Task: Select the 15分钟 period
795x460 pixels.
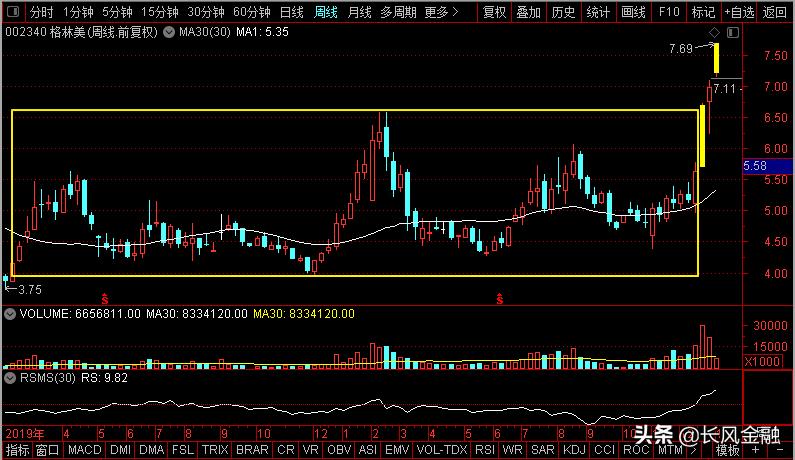Action: coord(160,12)
